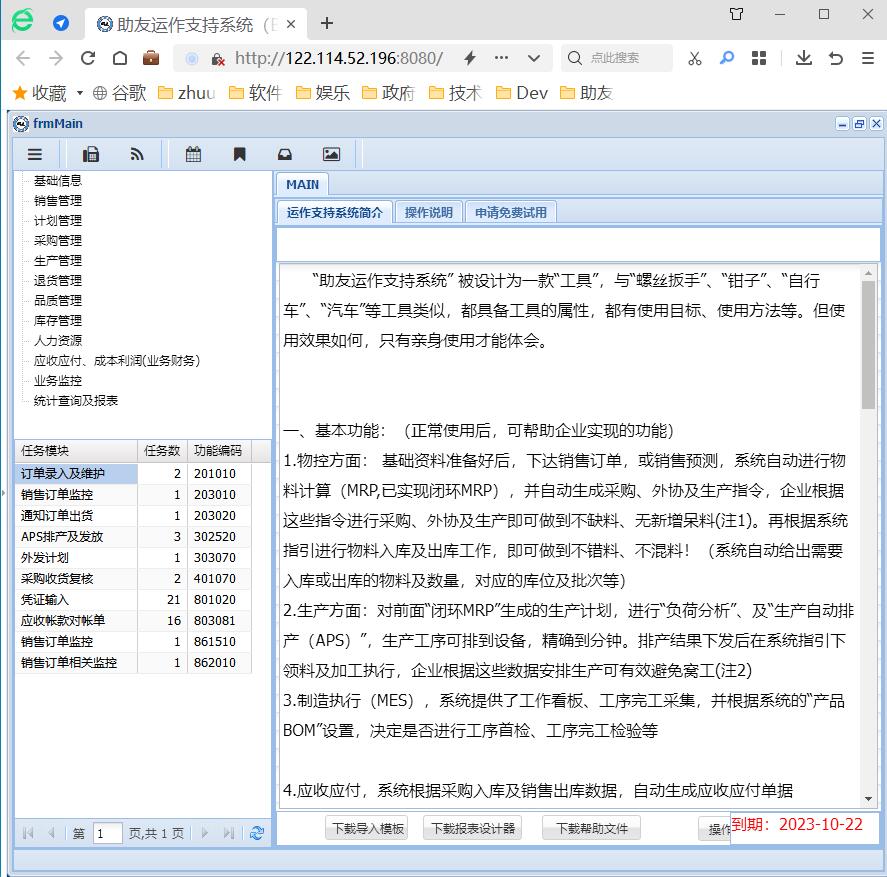Switch to the 操作说明 tab

[x=428, y=212]
